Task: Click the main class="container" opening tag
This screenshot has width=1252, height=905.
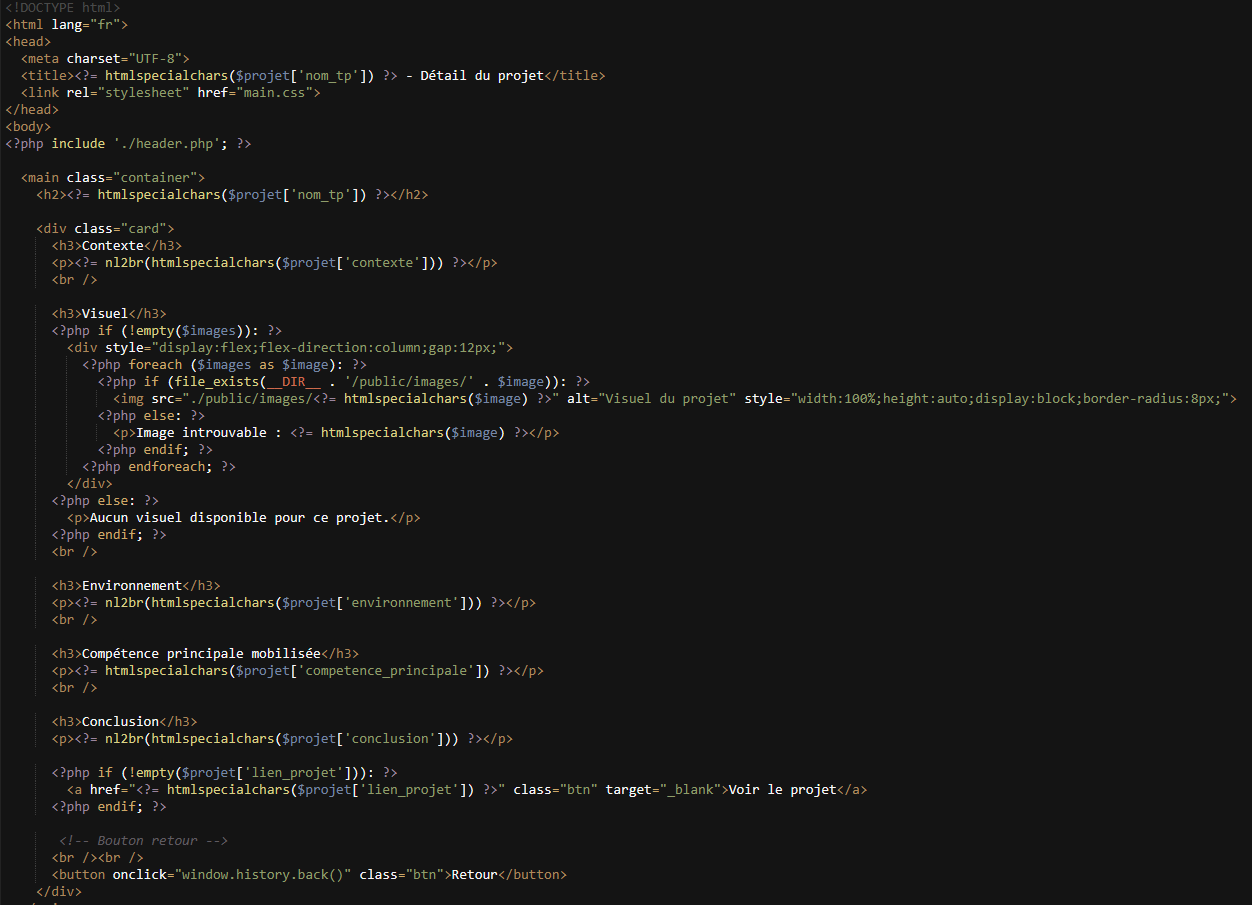Action: pos(113,178)
